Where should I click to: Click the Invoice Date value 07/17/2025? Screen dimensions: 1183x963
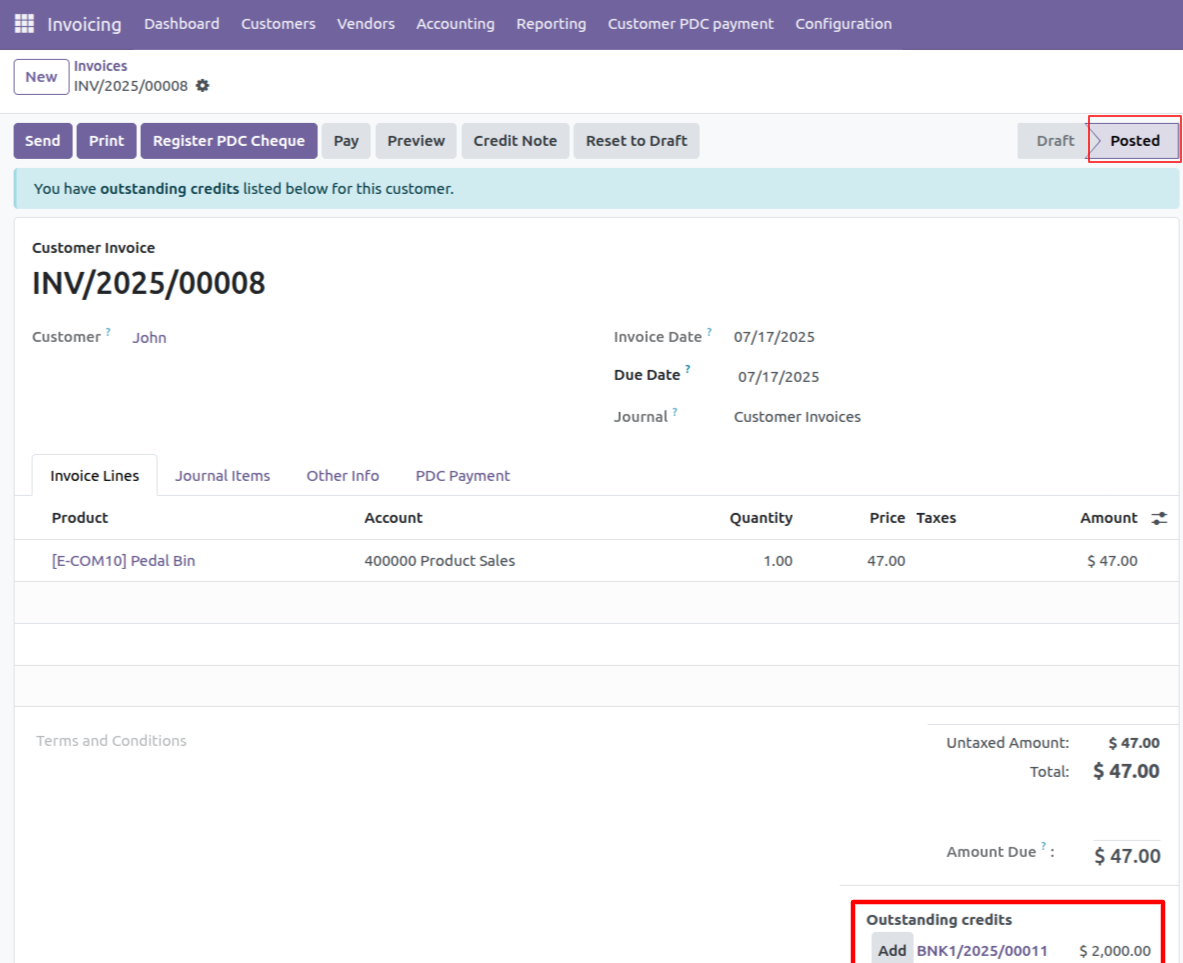[x=774, y=337]
